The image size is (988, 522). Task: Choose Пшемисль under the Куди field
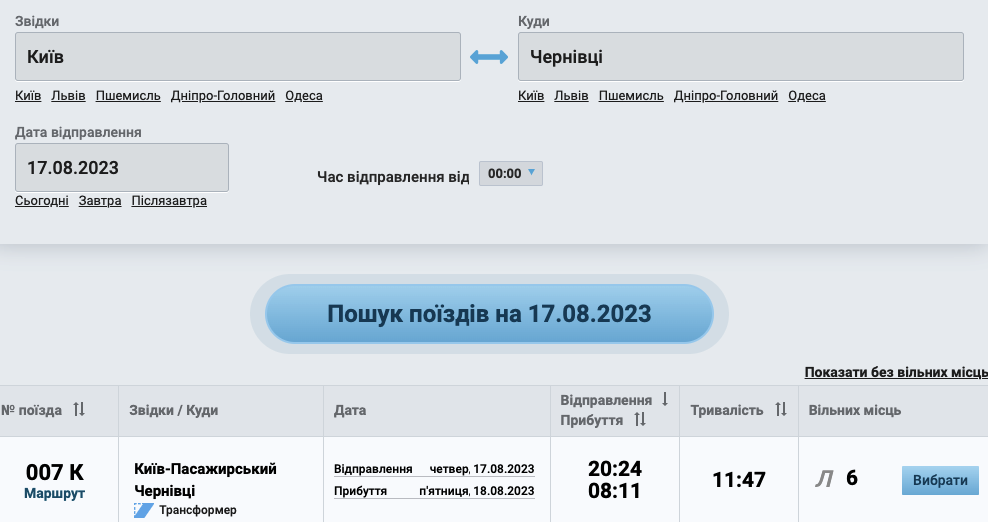point(631,96)
